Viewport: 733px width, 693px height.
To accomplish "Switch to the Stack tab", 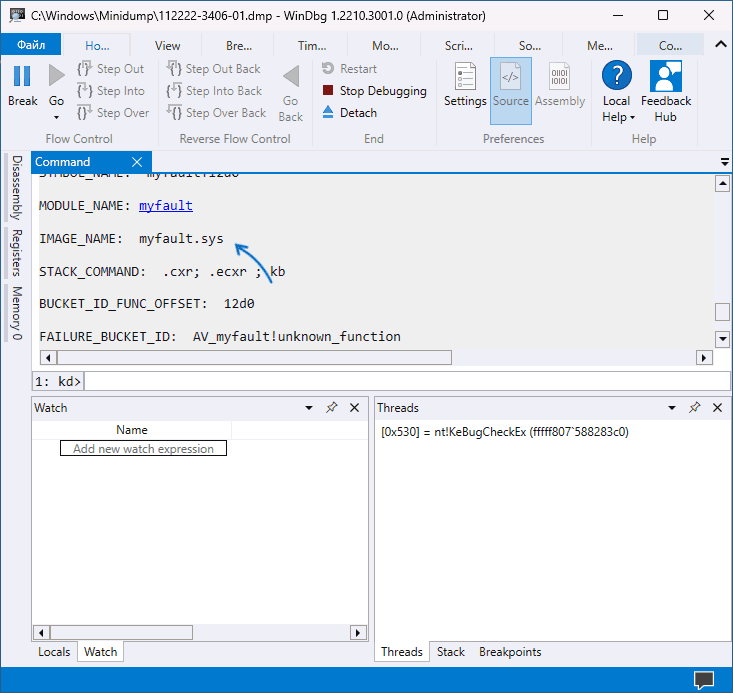I will pyautogui.click(x=451, y=651).
